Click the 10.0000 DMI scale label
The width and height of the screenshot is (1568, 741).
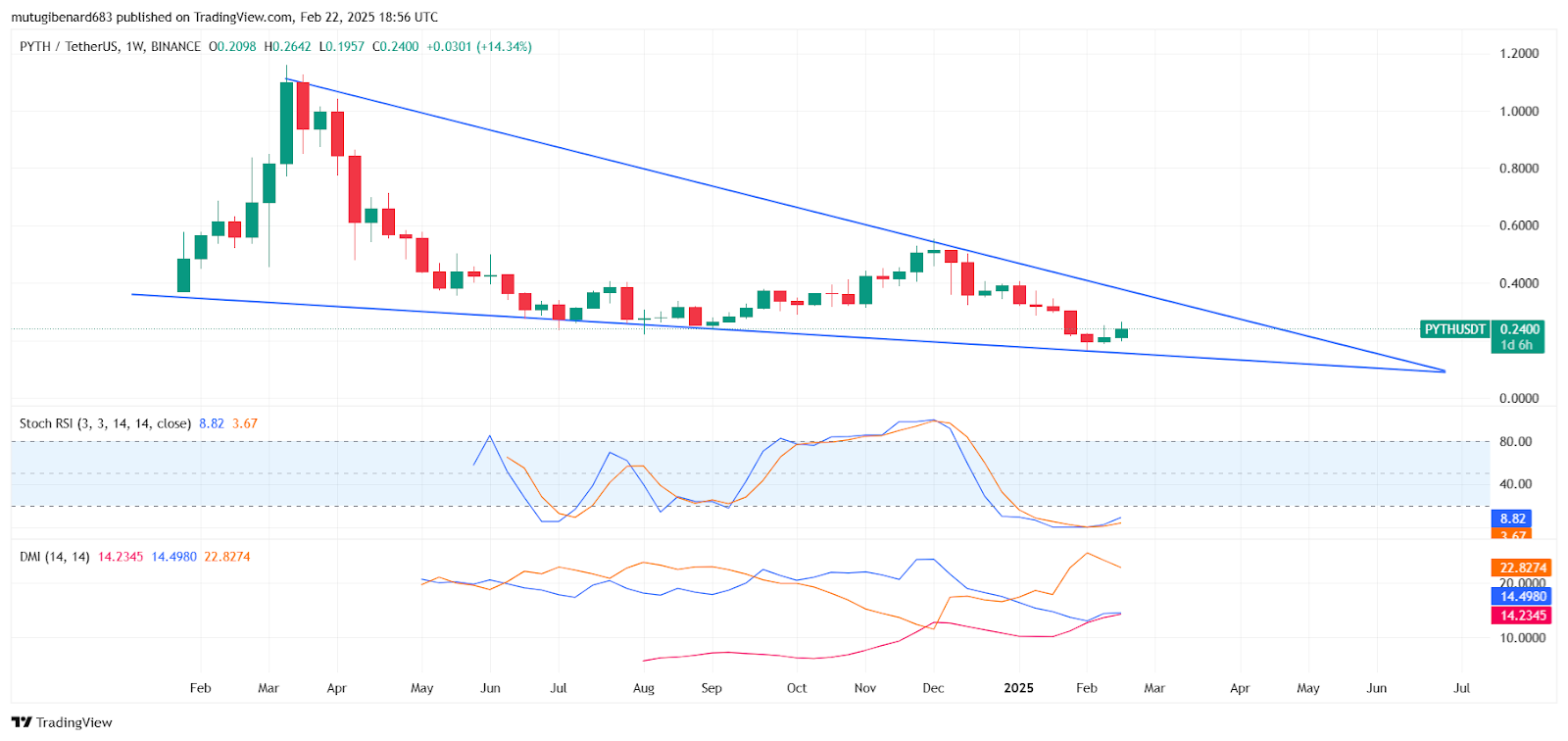point(1522,638)
